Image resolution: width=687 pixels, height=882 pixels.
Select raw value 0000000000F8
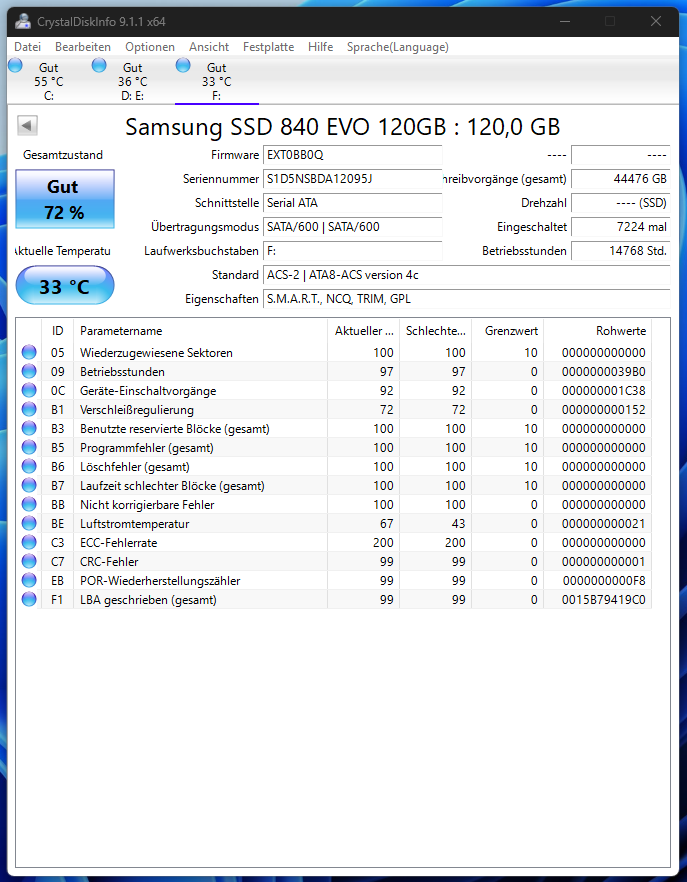point(604,580)
